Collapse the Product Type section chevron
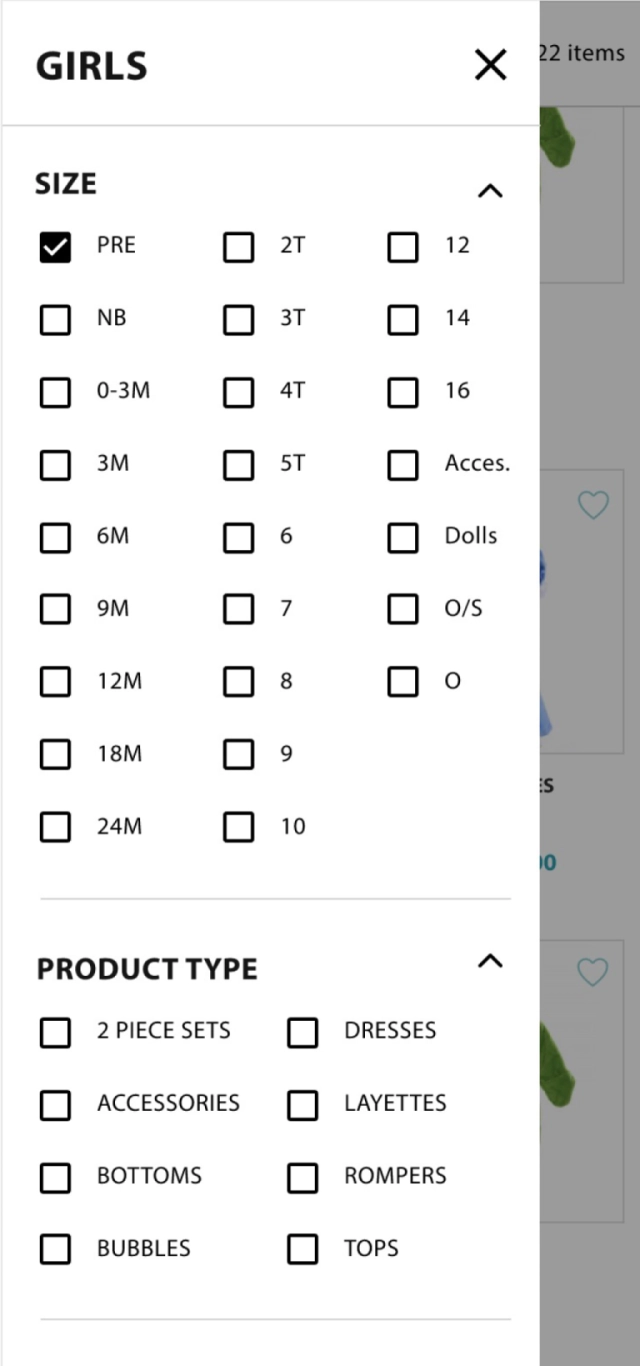Screen dimensions: 640x1366 coord(490,962)
